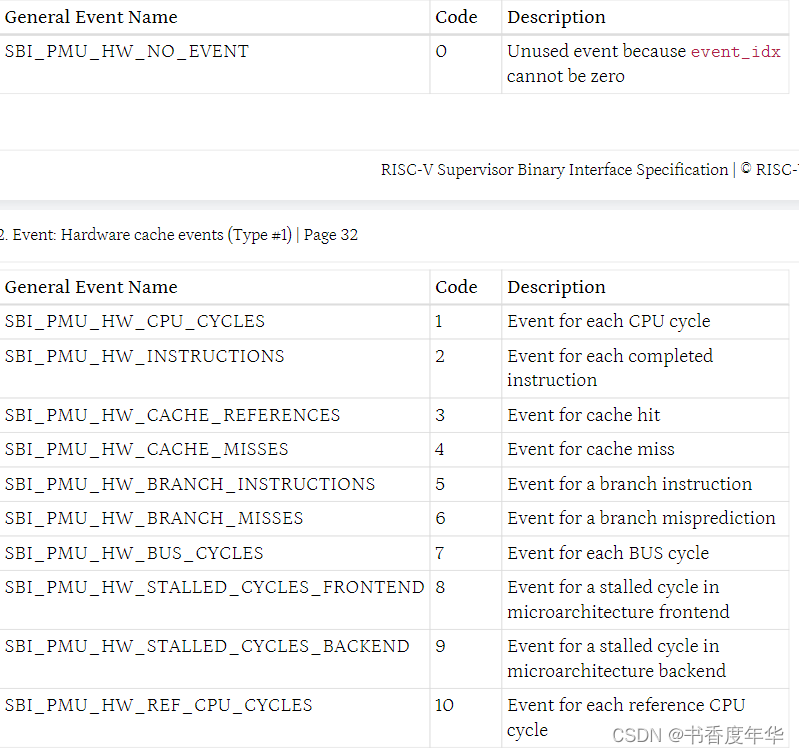Click the pink event_idx code text
799x754 pixels.
(735, 52)
